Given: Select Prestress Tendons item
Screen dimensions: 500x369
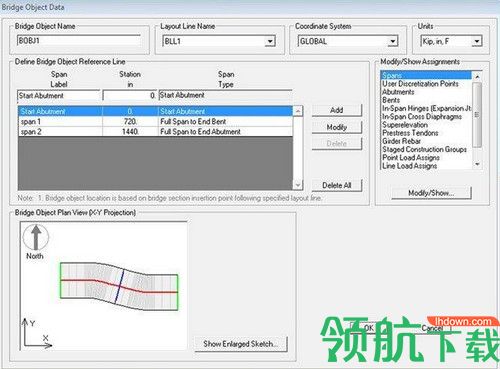Looking at the screenshot, I should (410, 133).
